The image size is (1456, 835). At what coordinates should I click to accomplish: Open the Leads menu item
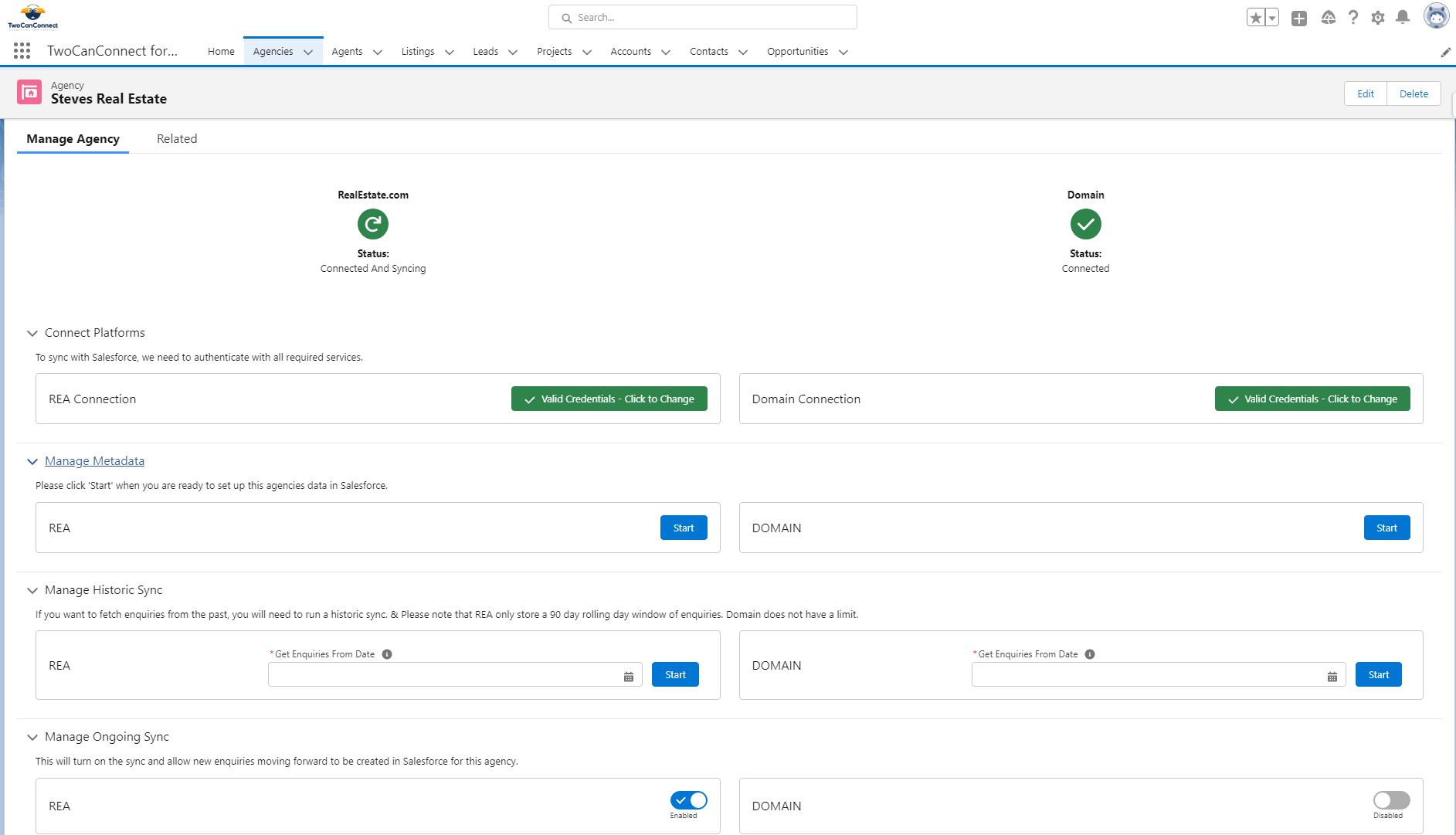pos(485,51)
